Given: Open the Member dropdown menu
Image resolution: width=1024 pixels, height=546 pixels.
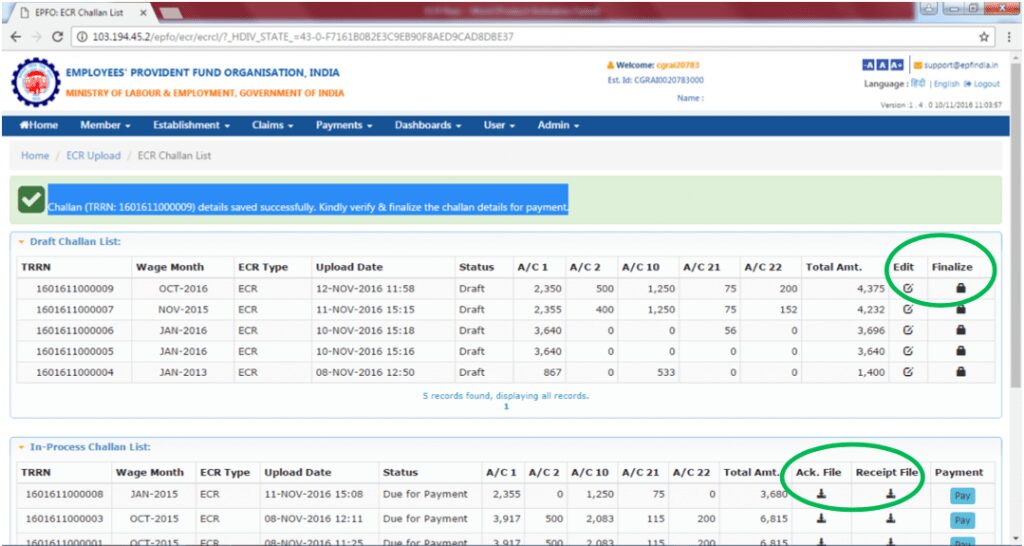Looking at the screenshot, I should [x=105, y=125].
